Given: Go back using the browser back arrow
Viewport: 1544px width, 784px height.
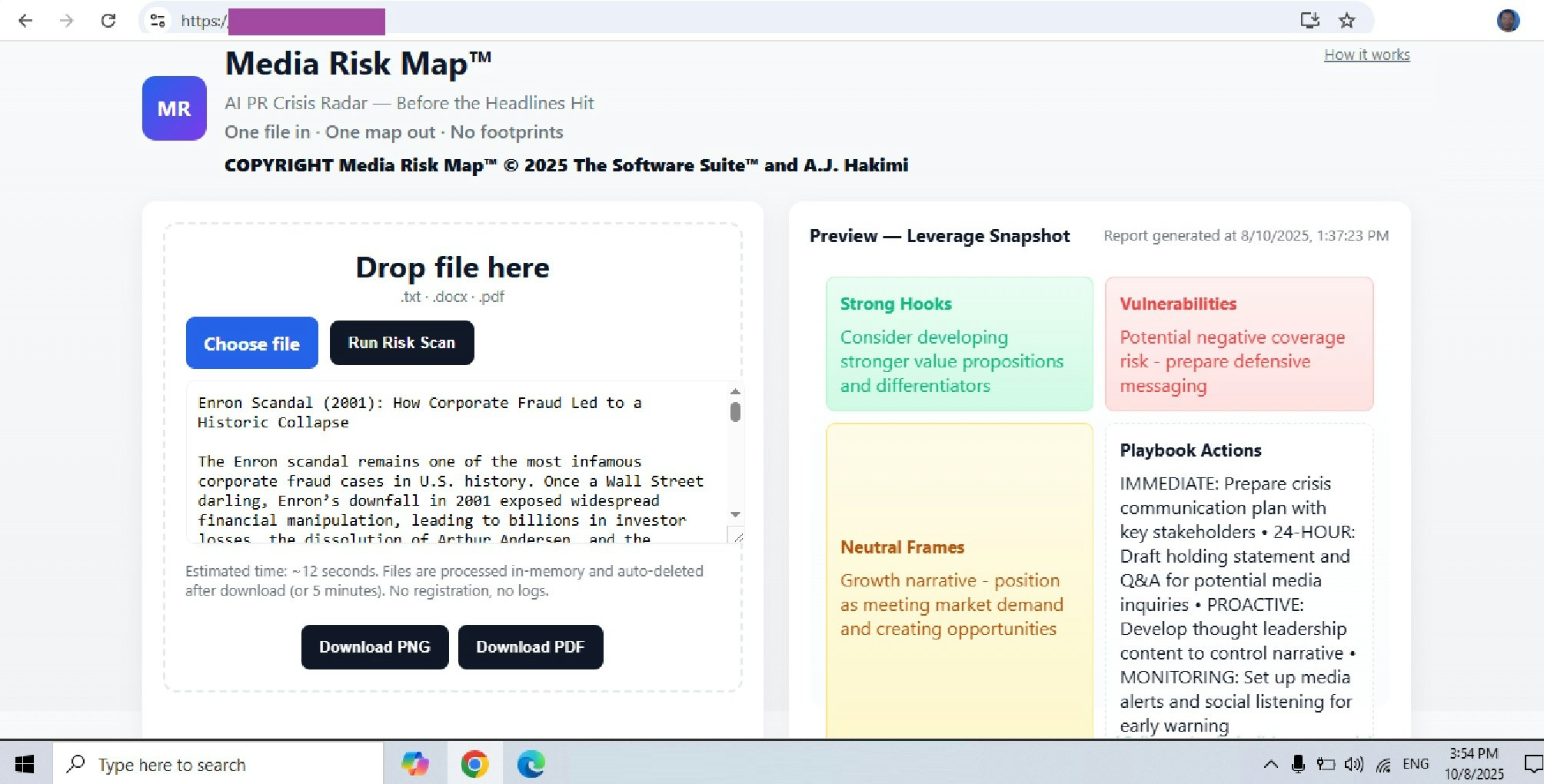Looking at the screenshot, I should [x=25, y=21].
